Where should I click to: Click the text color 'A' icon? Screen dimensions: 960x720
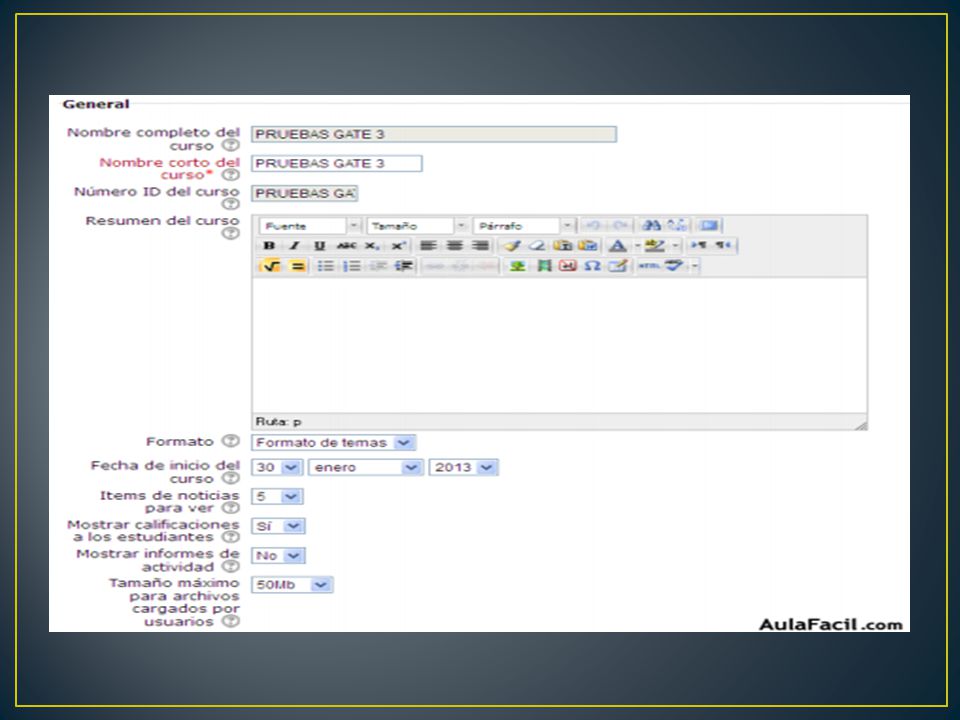[618, 246]
